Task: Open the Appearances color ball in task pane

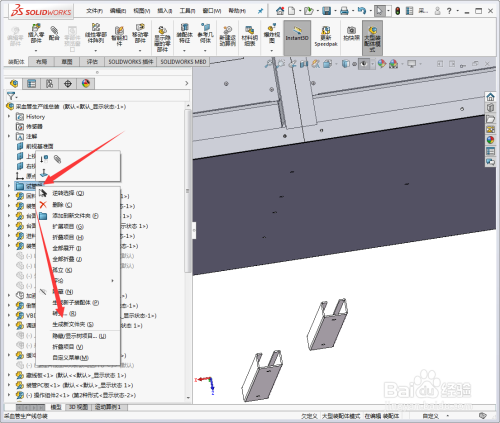Action: 490,140
